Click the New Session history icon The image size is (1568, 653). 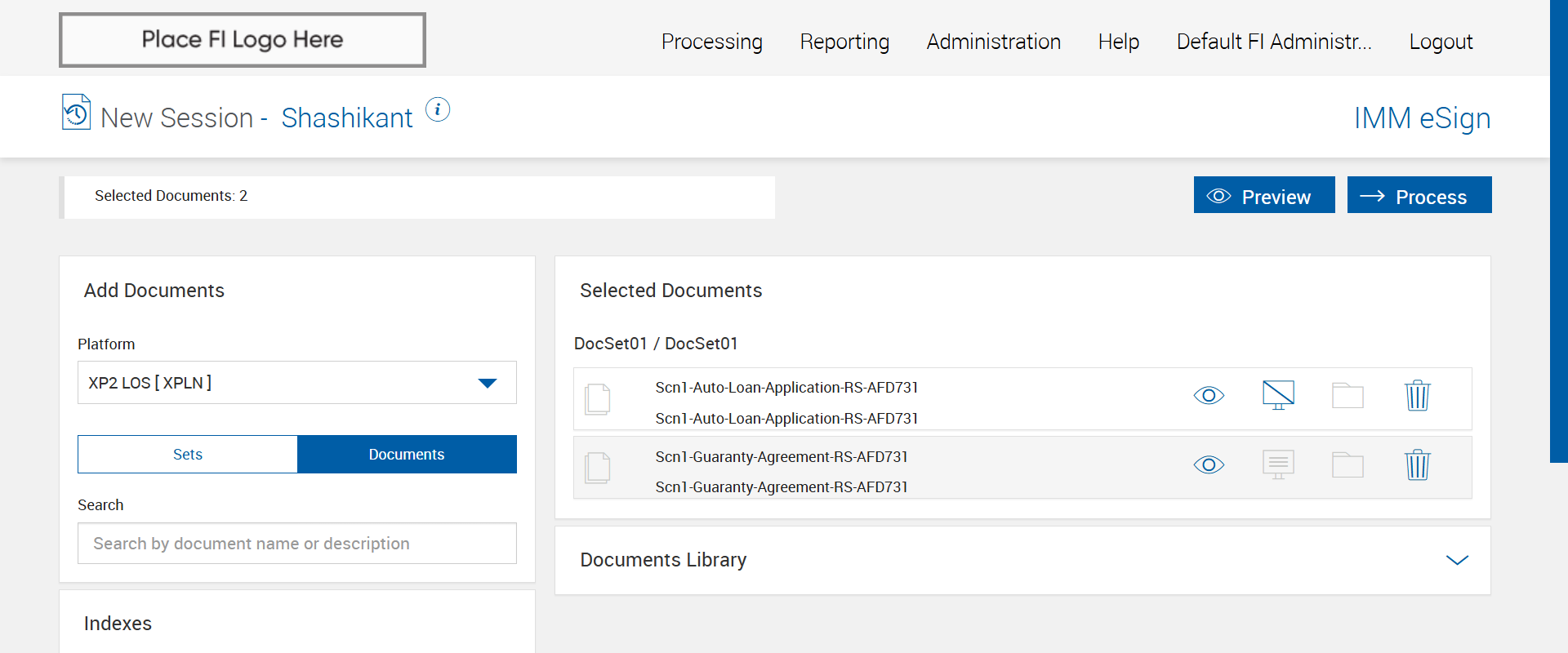[x=76, y=113]
